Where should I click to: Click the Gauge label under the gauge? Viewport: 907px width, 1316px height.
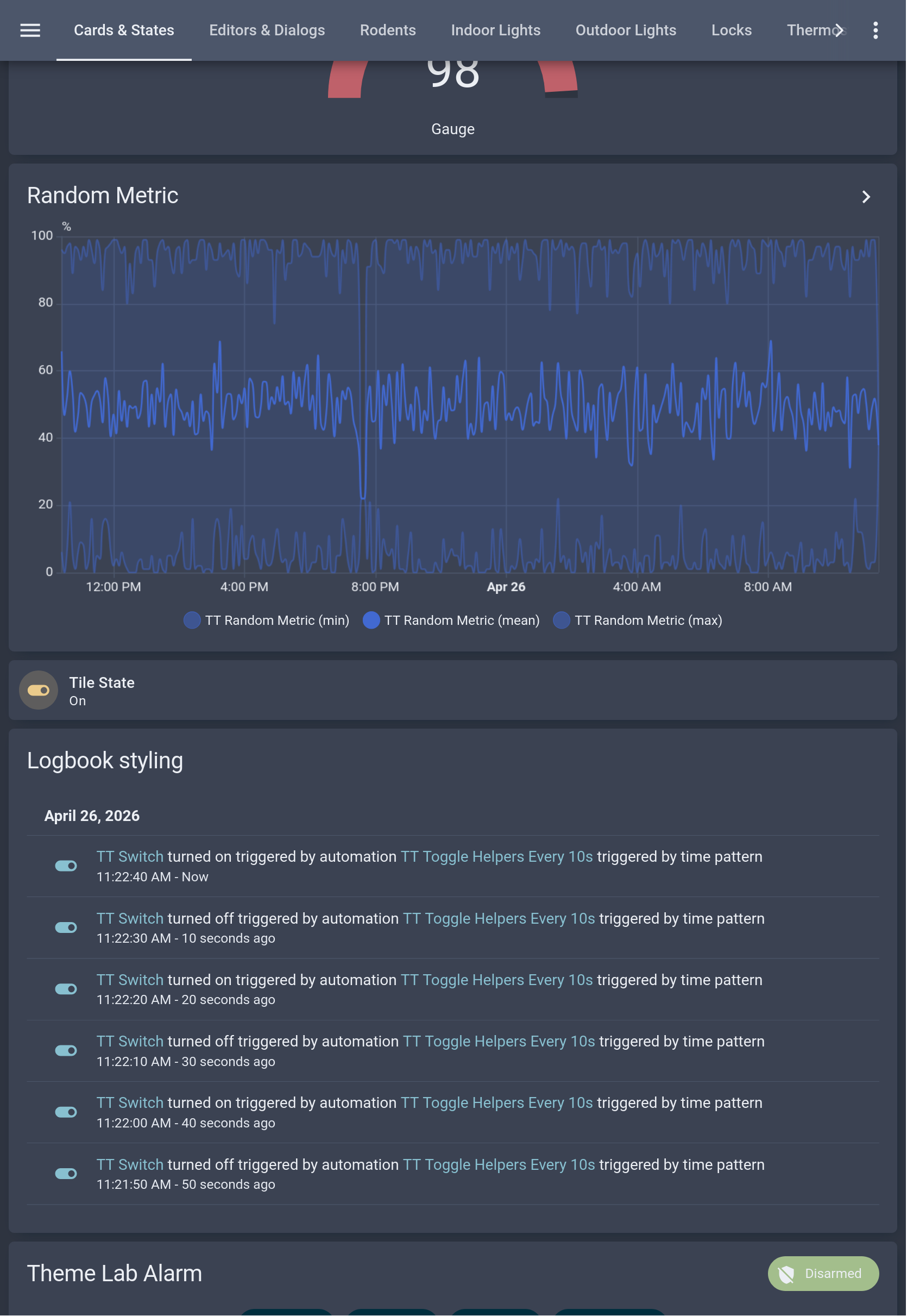tap(453, 130)
